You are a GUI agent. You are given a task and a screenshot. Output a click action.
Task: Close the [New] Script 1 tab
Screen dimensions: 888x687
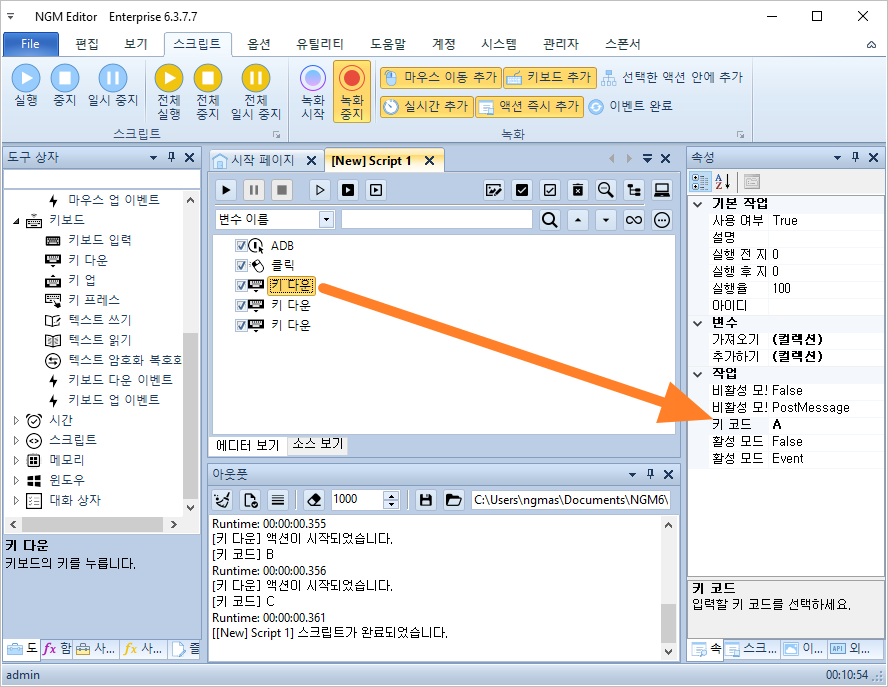[x=429, y=161]
